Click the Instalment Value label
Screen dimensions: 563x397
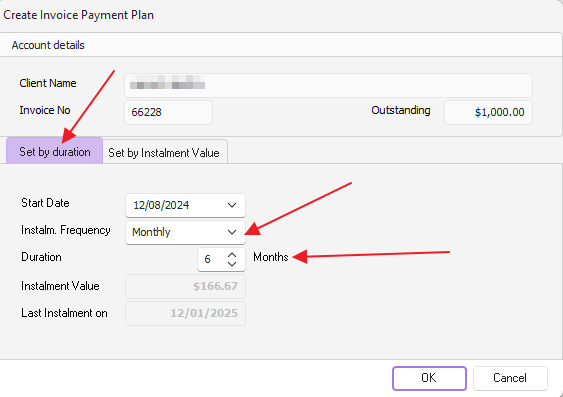[60, 286]
